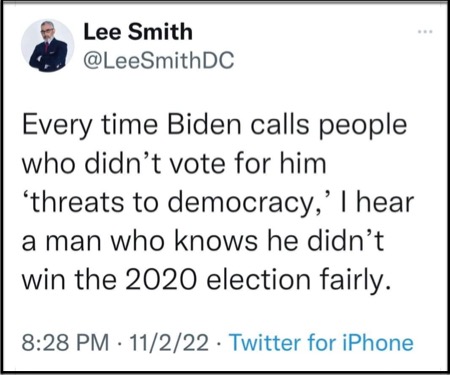Click the word hear in the tweet
The height and width of the screenshot is (375, 450).
point(385,203)
